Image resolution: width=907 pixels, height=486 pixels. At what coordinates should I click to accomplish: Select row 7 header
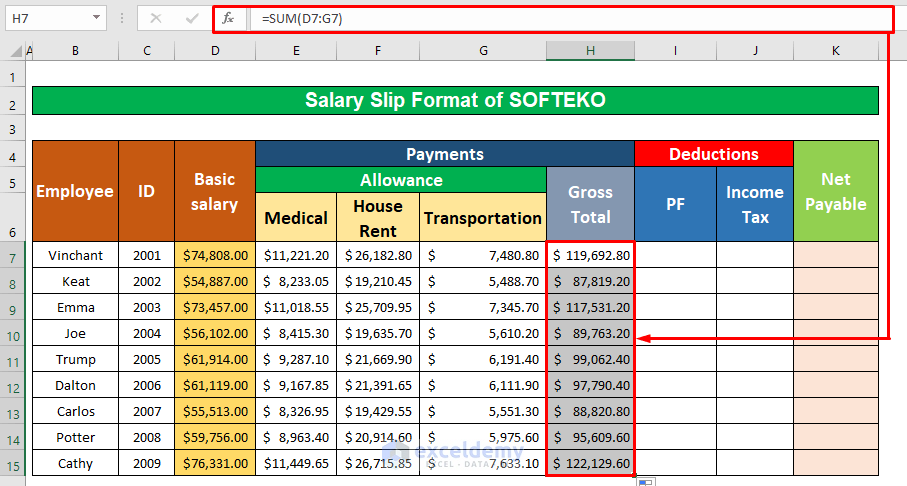[12, 258]
